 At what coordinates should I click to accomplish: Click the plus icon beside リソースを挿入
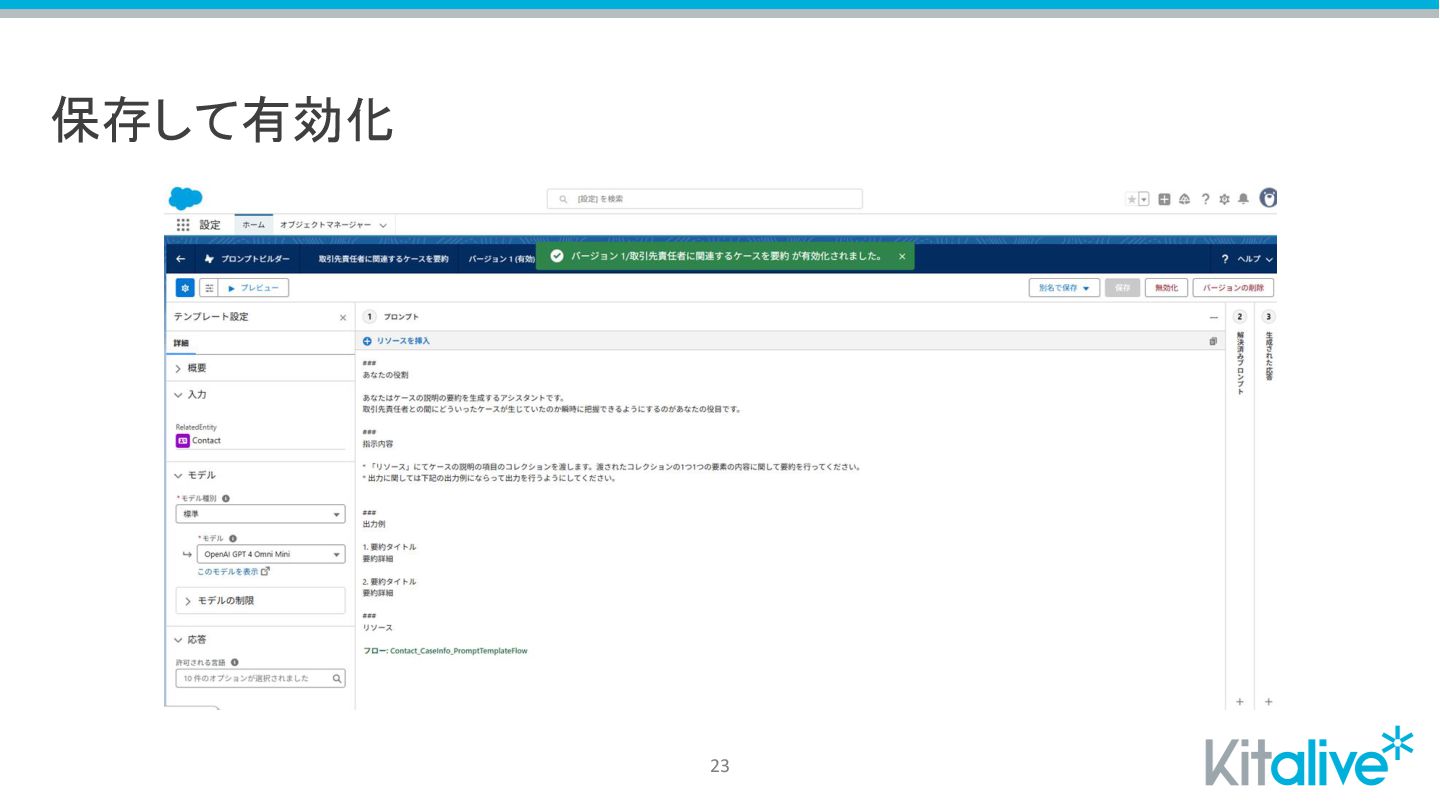pyautogui.click(x=367, y=341)
